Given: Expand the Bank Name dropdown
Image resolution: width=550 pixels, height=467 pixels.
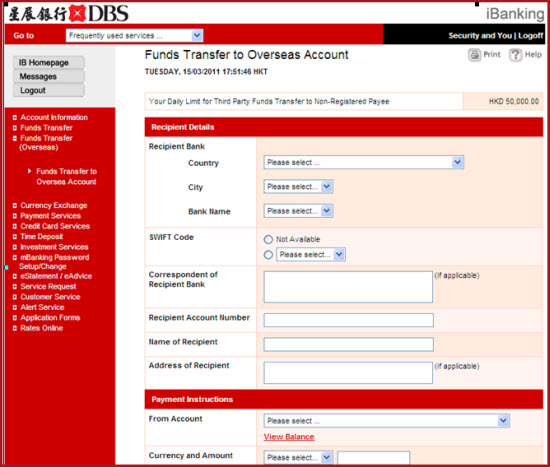Looking at the screenshot, I should coord(298,211).
